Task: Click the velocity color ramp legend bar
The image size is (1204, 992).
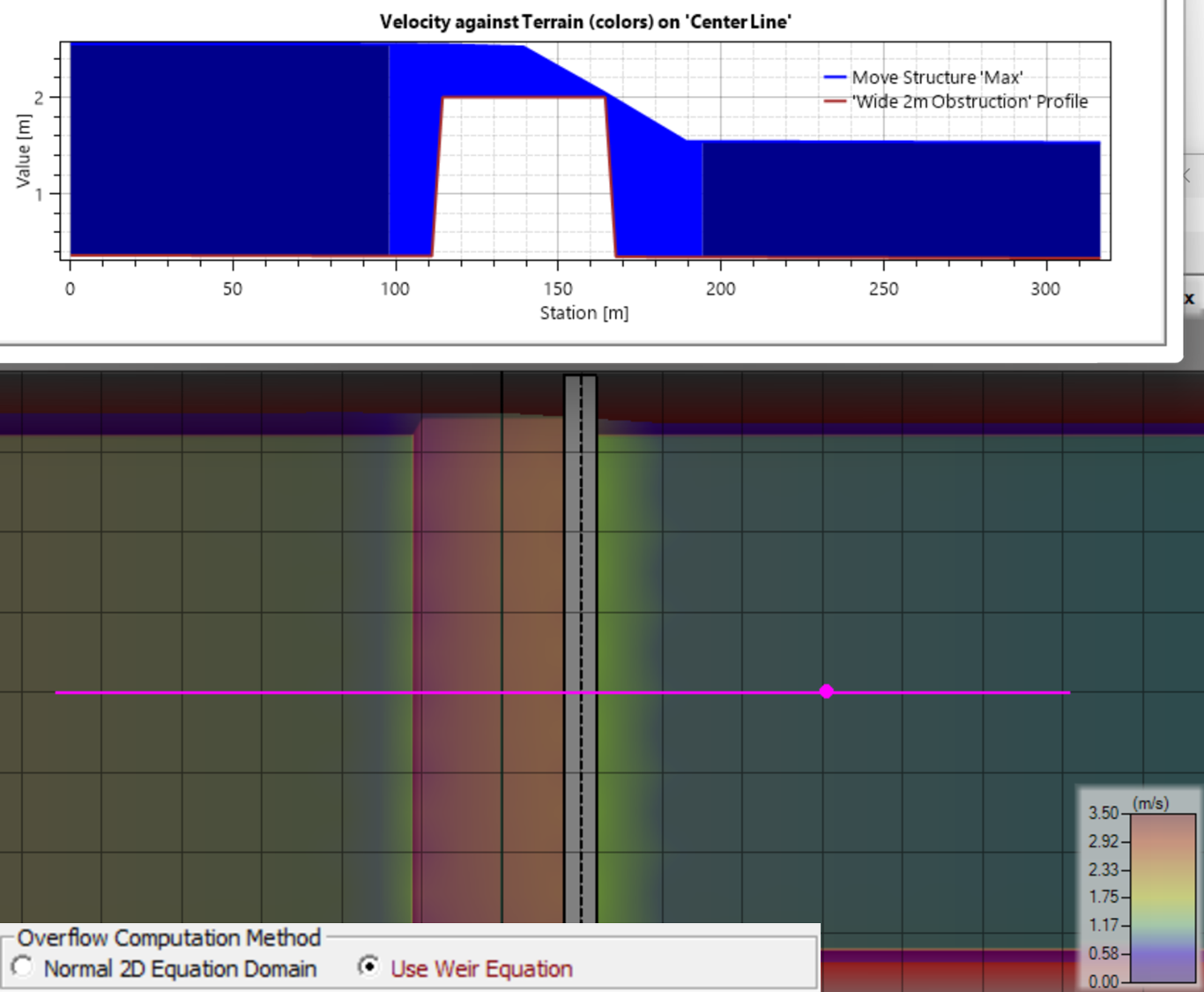Action: pyautogui.click(x=1163, y=896)
